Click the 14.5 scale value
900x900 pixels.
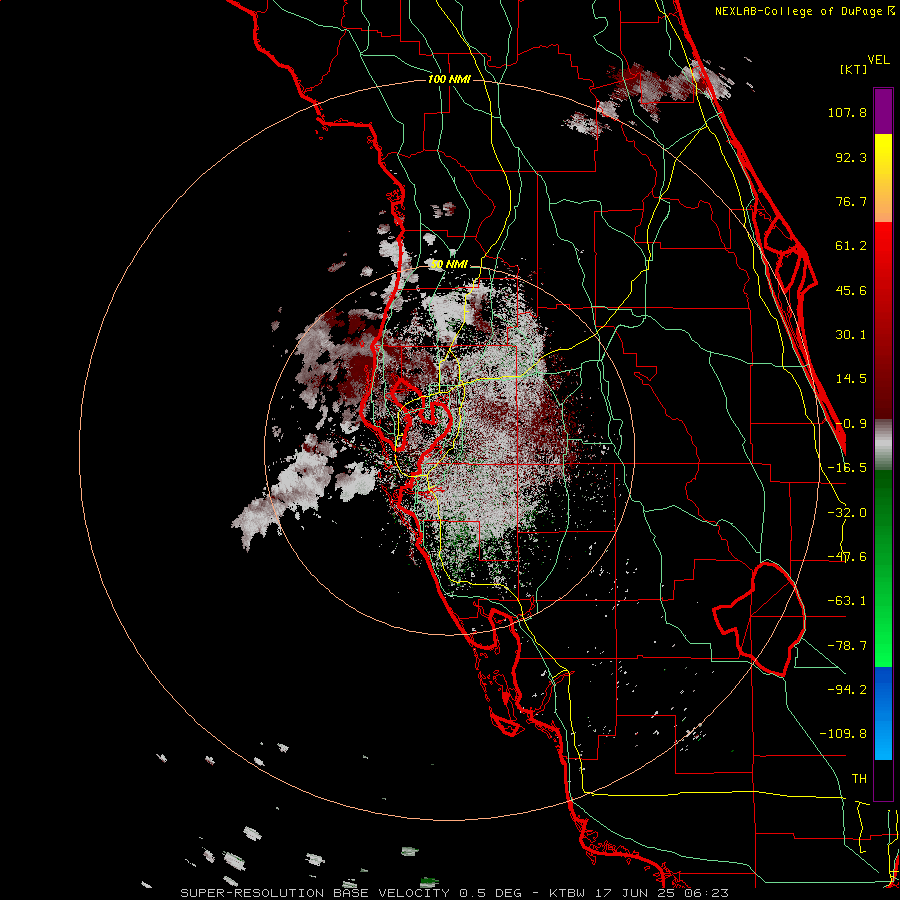coord(851,379)
